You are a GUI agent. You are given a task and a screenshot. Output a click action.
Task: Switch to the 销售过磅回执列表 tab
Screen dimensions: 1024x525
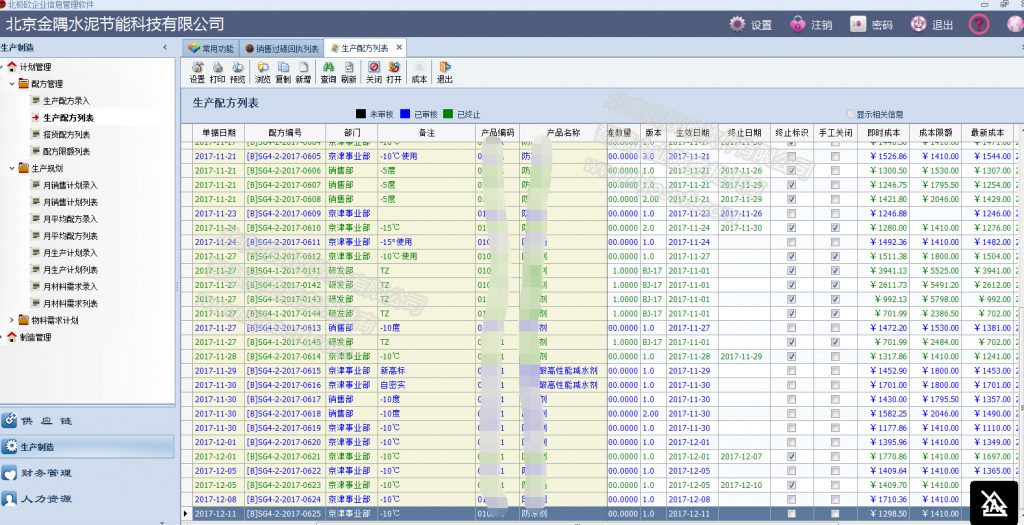pyautogui.click(x=281, y=48)
